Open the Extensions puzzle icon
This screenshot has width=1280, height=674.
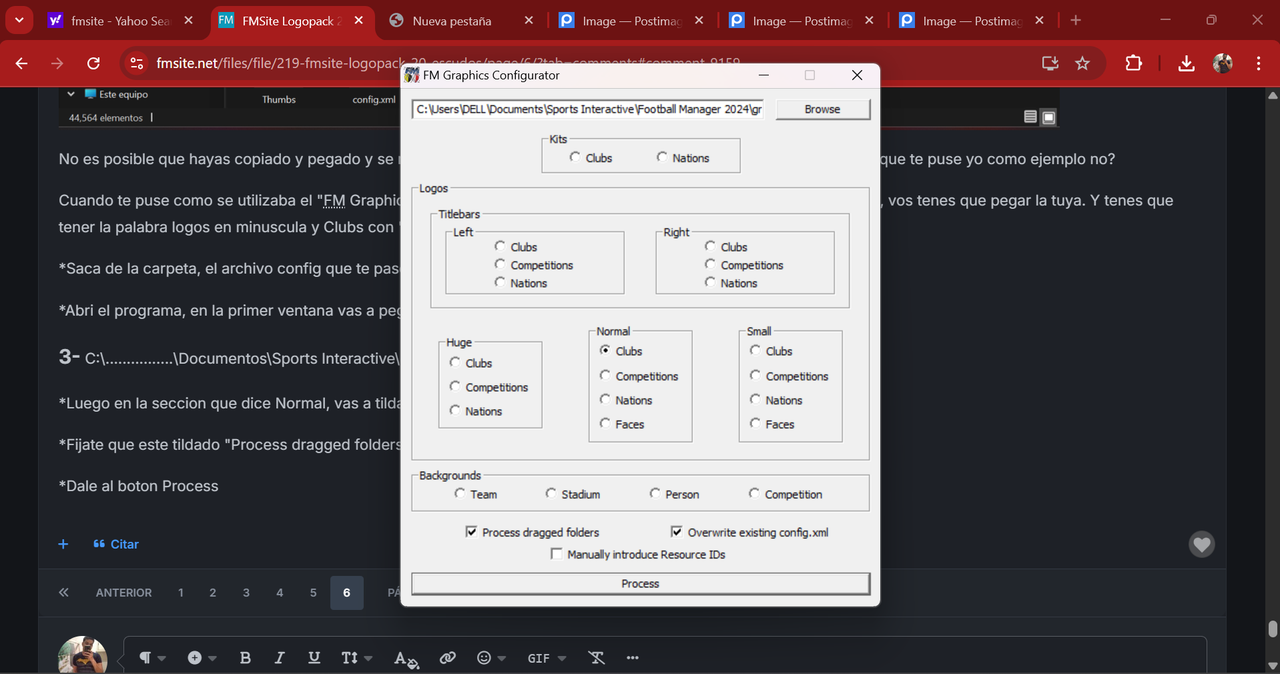pos(1133,63)
